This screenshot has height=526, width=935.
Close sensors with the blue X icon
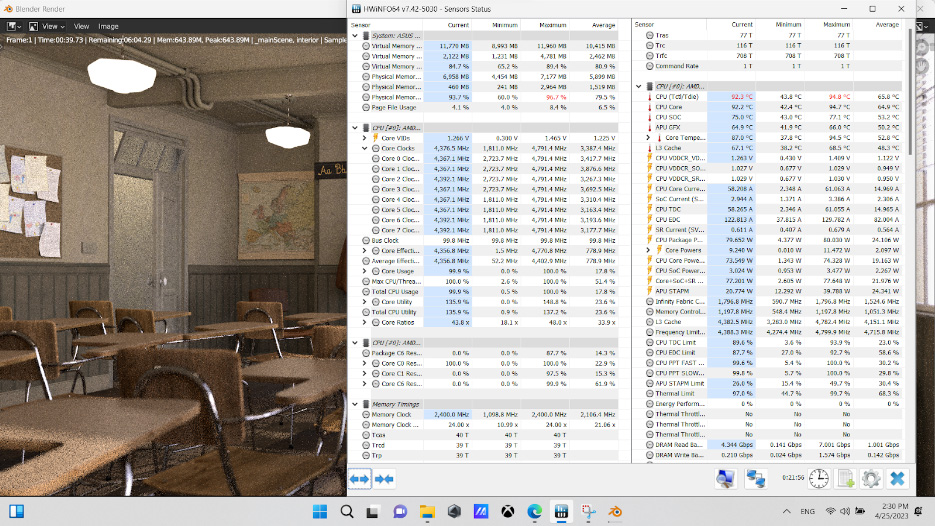897,479
